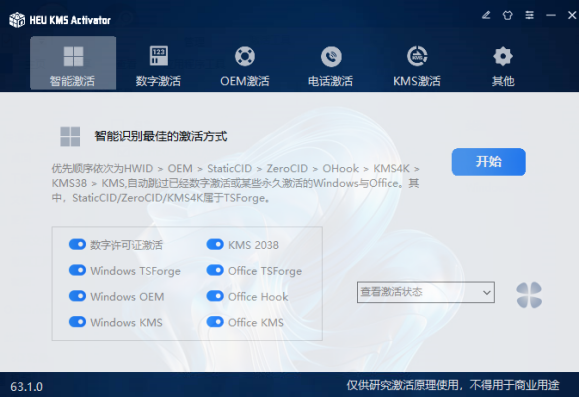This screenshot has height=397, width=579.
Task: Click the shirt skin theme icon
Action: (x=508, y=15)
